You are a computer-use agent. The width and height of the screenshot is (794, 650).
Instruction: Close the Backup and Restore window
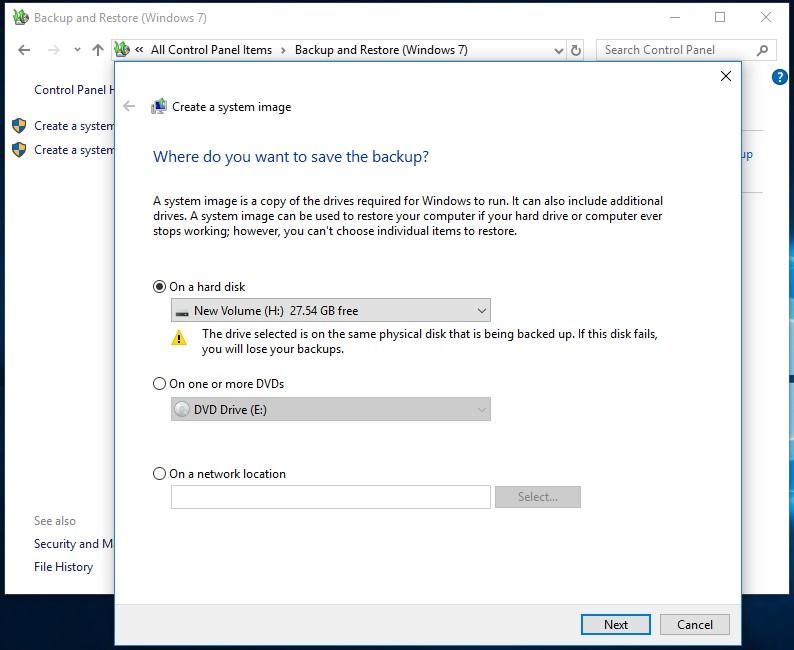point(766,17)
